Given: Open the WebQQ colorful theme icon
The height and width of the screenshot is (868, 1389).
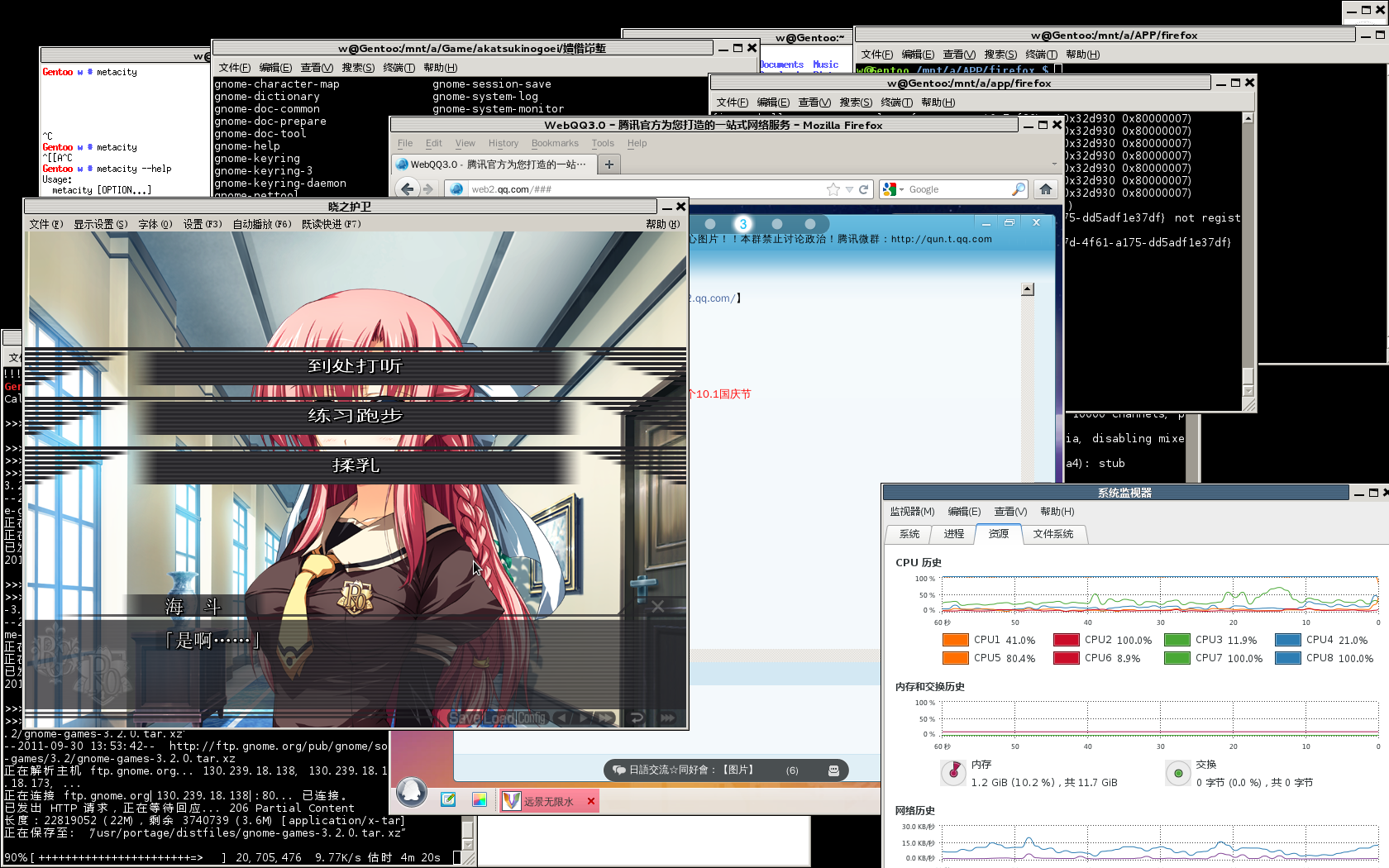Looking at the screenshot, I should coord(479,799).
